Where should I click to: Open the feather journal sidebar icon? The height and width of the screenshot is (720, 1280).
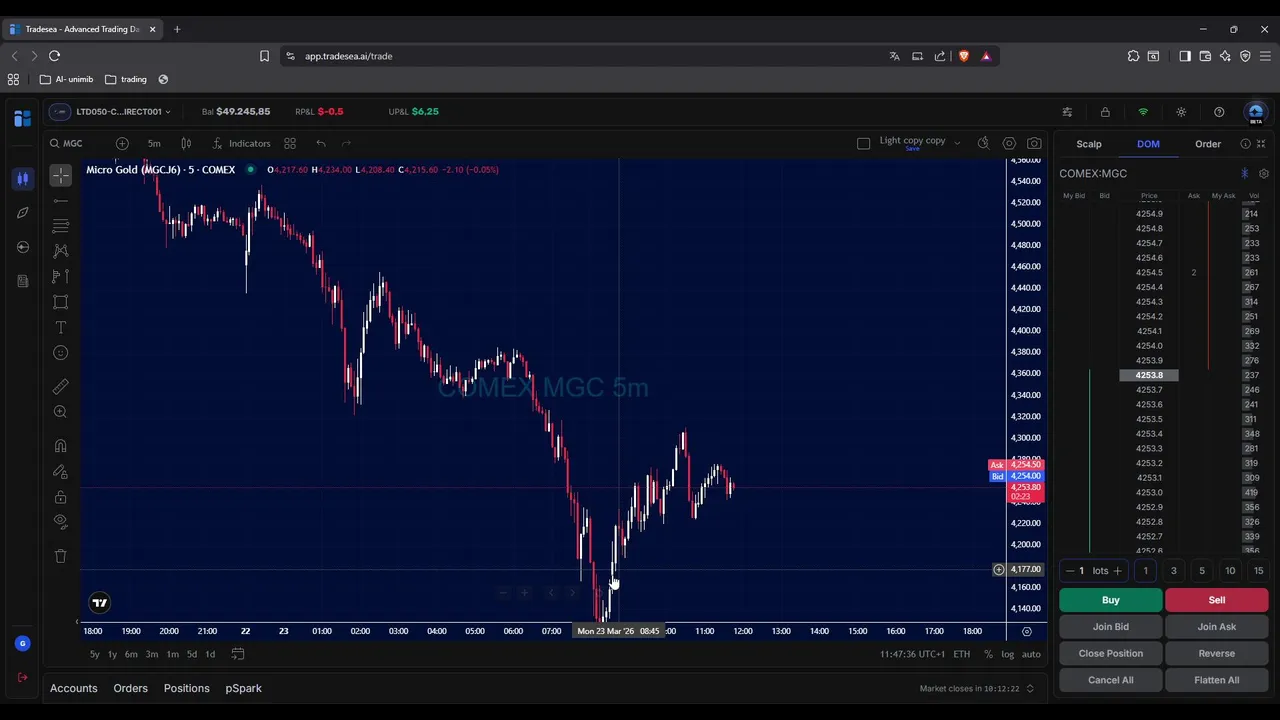[x=22, y=213]
